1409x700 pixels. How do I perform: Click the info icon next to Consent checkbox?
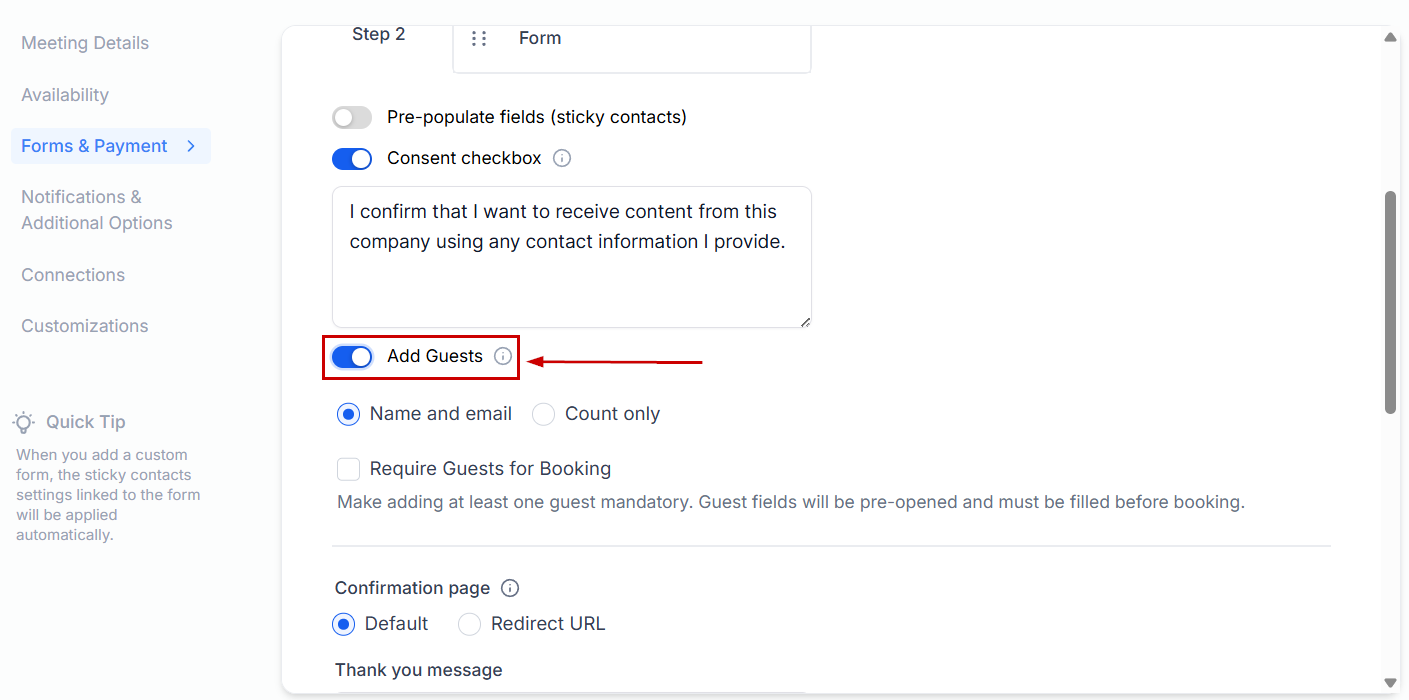point(562,158)
